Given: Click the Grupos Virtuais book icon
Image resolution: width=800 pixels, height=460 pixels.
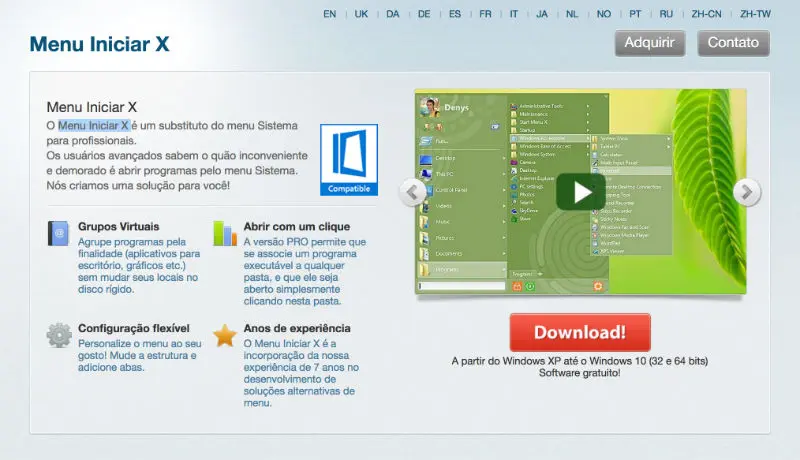Looking at the screenshot, I should pos(60,233).
